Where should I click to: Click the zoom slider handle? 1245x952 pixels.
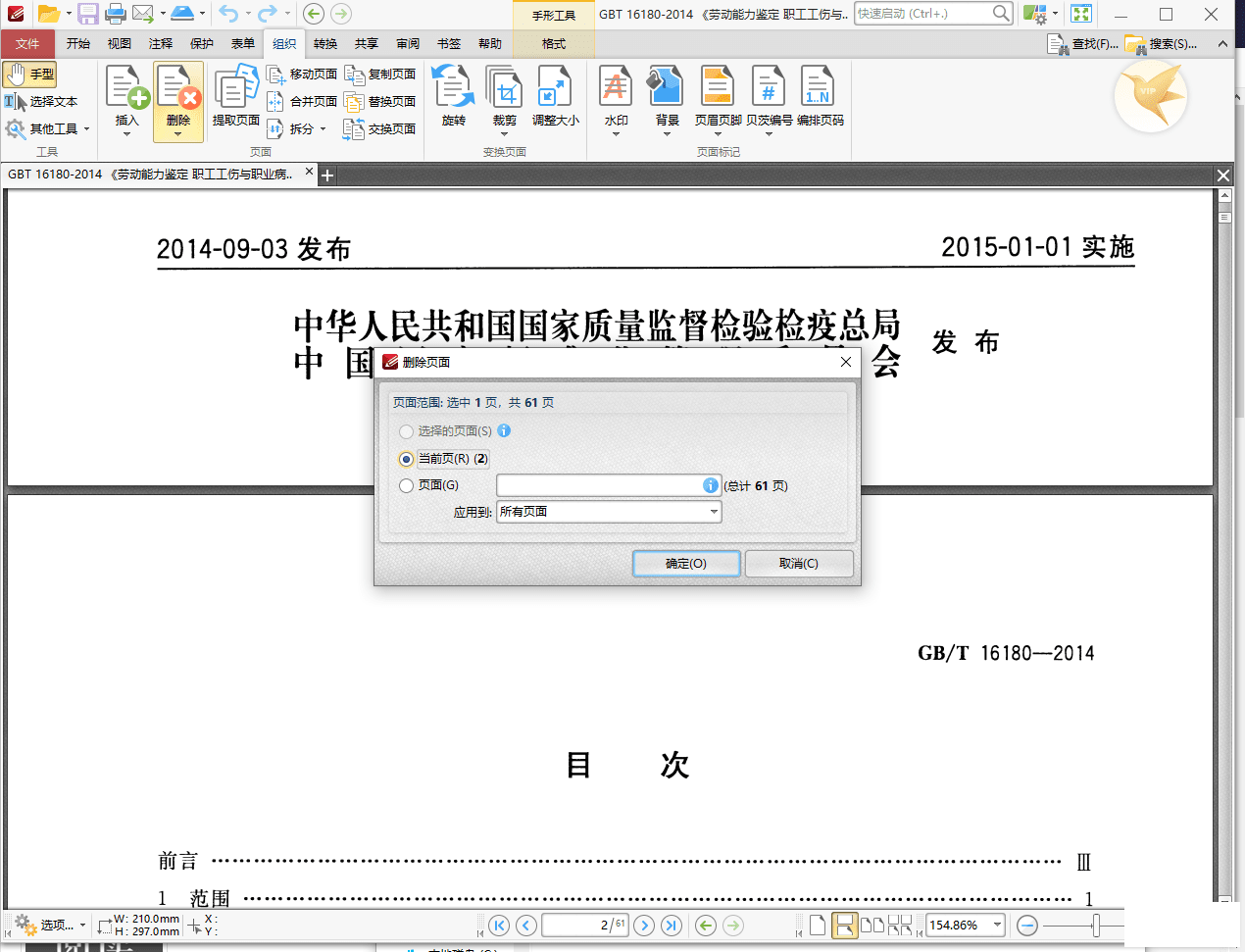coord(1096,925)
